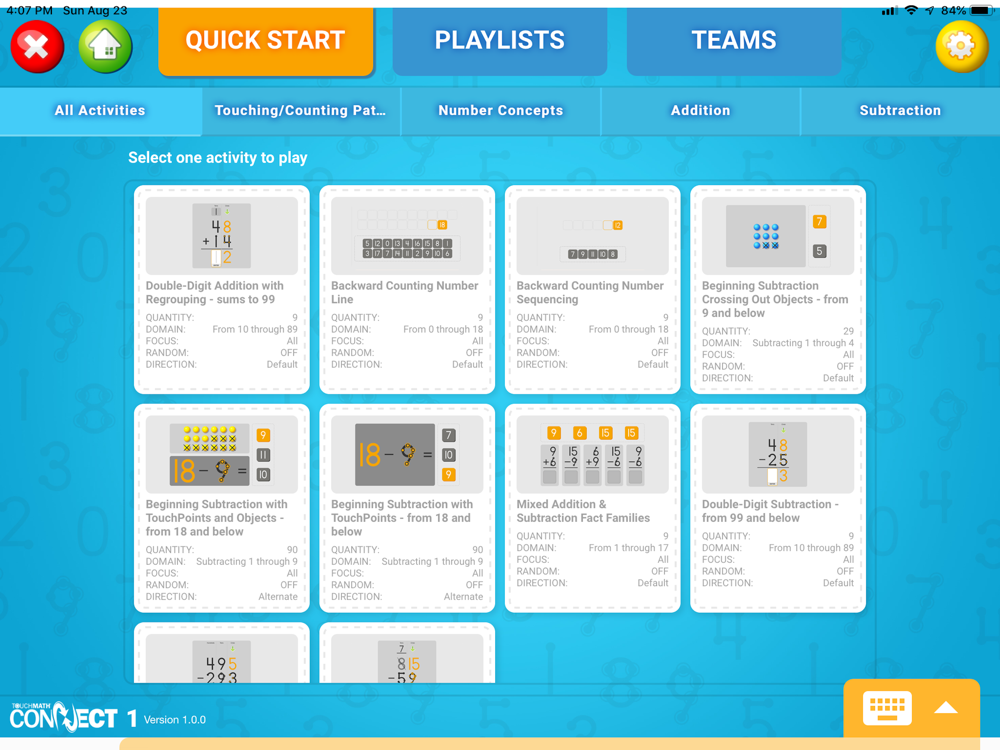Select Mixed Addition & Subtraction Fact Families title
This screenshot has height=750, width=1000.
[x=583, y=511]
